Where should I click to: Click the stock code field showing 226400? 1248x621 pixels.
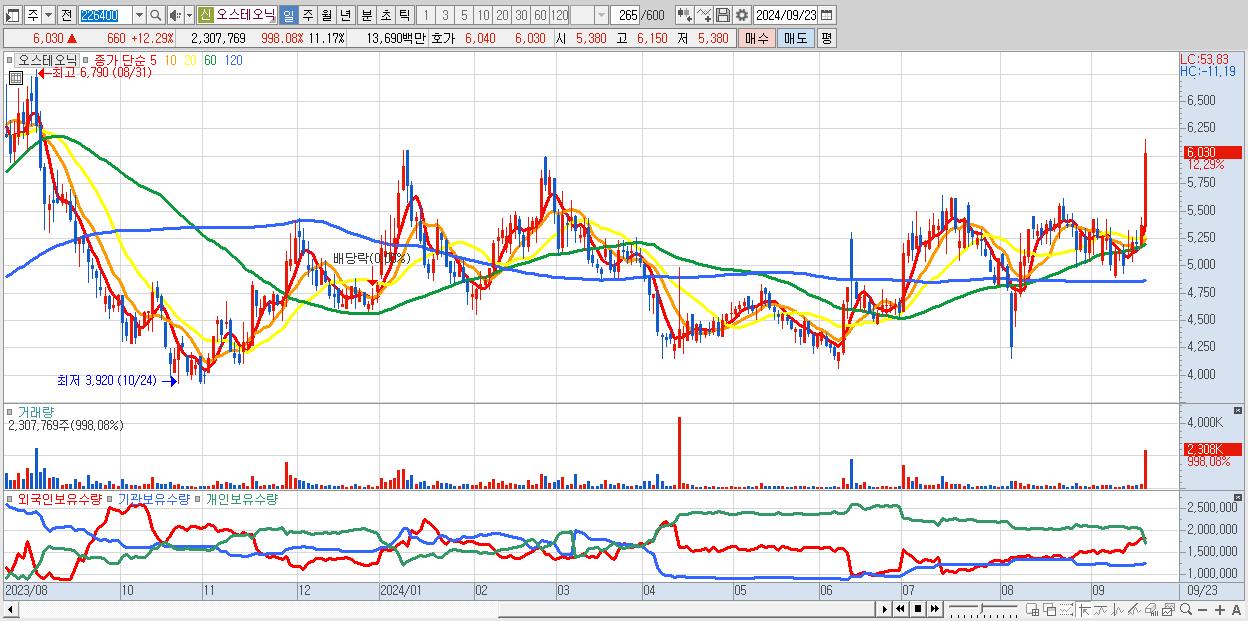[104, 15]
